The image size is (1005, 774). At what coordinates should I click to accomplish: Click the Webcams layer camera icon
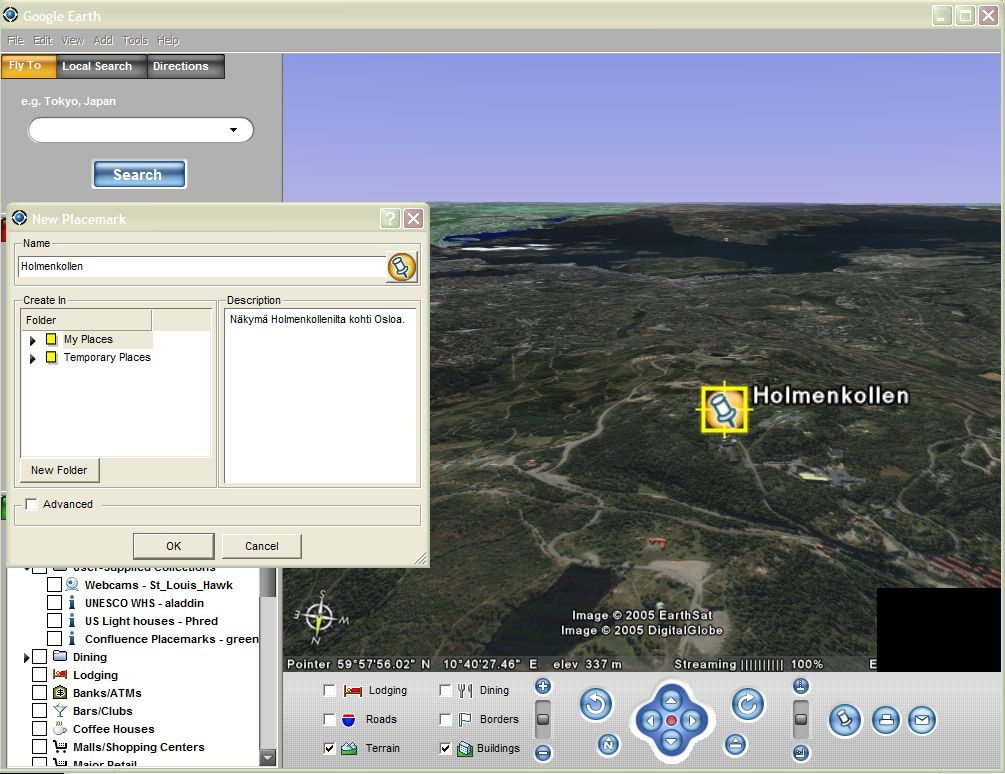click(x=72, y=585)
